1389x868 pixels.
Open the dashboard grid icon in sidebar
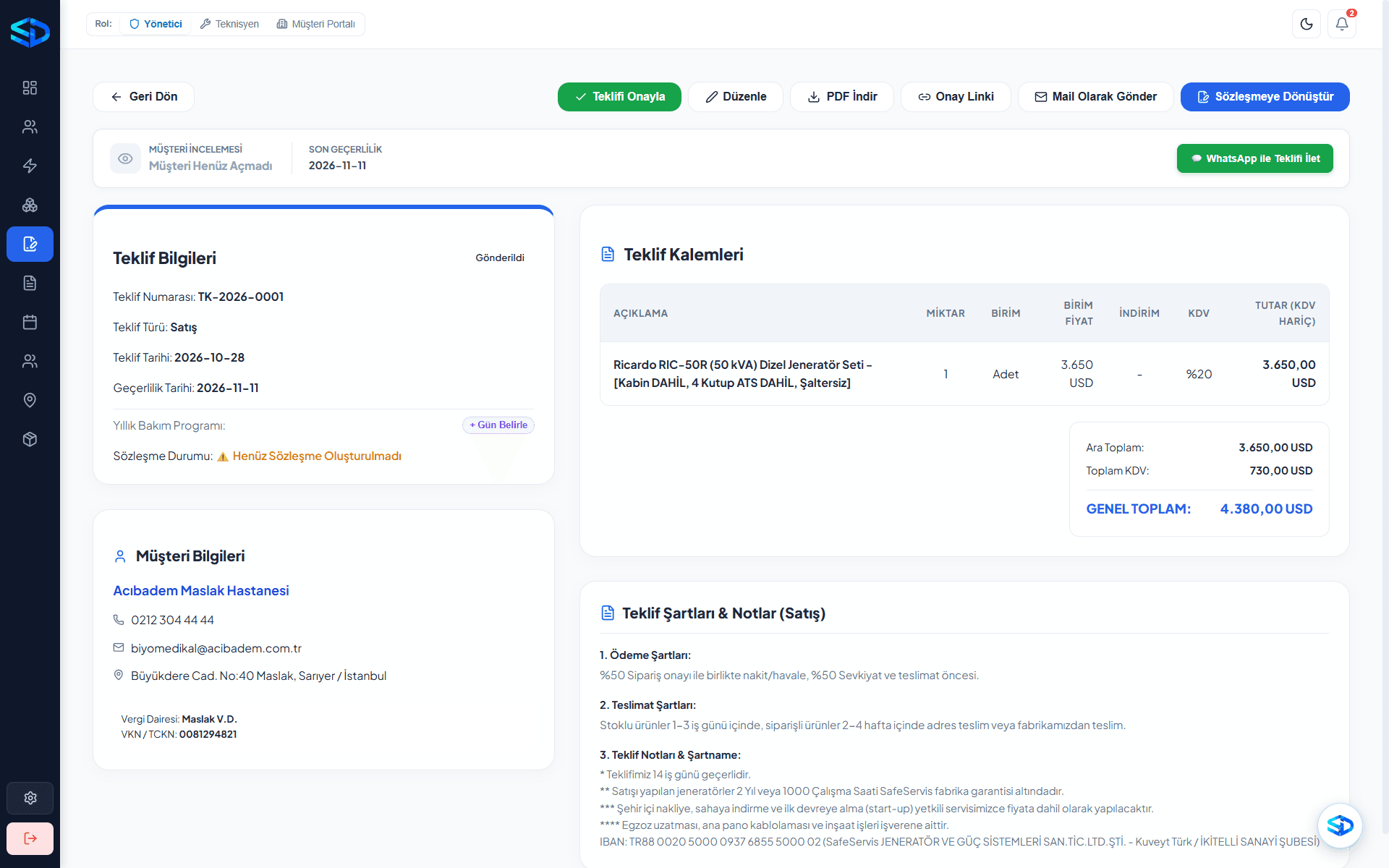point(30,88)
